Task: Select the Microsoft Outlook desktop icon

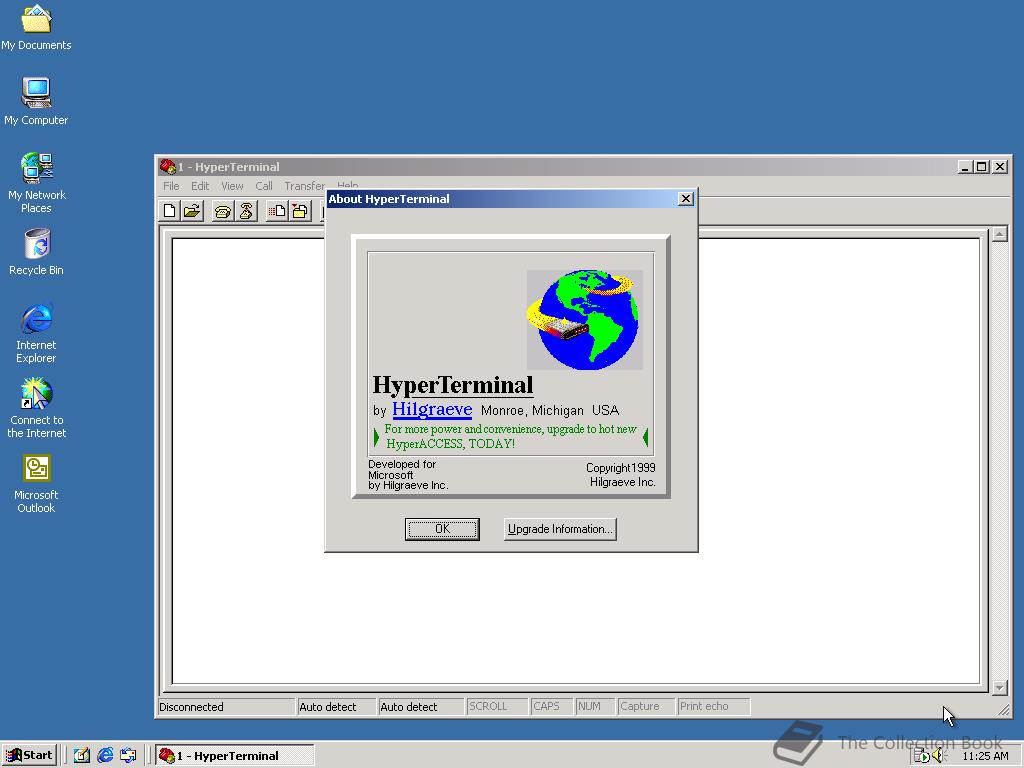Action: point(36,483)
